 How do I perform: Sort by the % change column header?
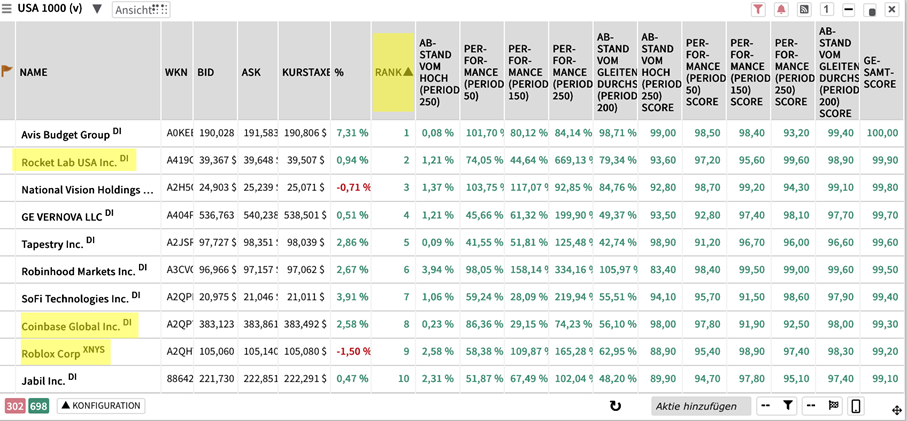[351, 72]
